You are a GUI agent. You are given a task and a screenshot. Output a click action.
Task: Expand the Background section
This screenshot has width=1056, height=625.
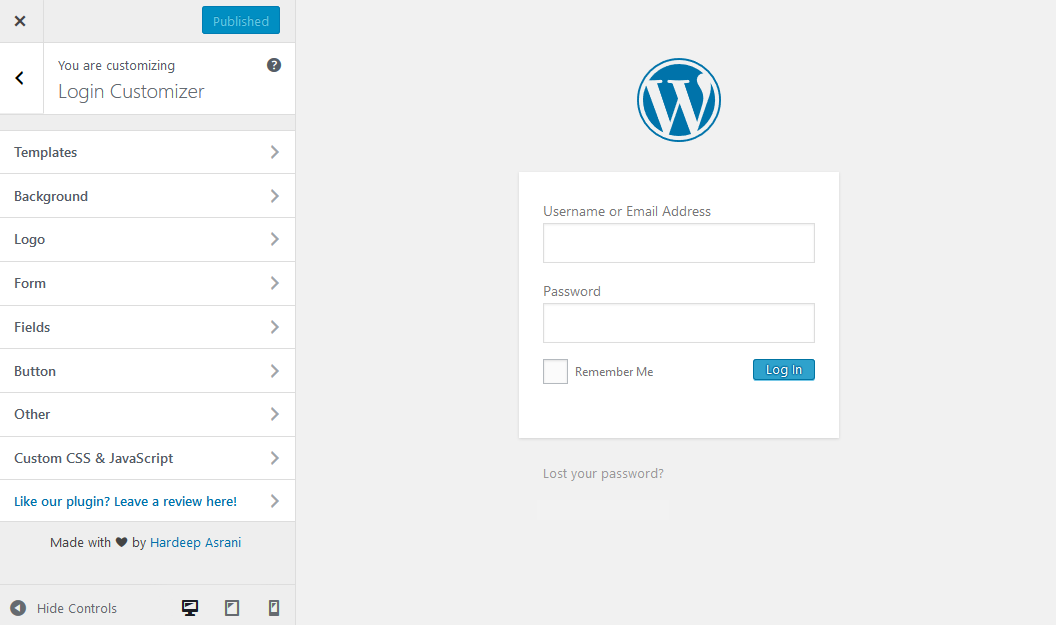point(148,196)
